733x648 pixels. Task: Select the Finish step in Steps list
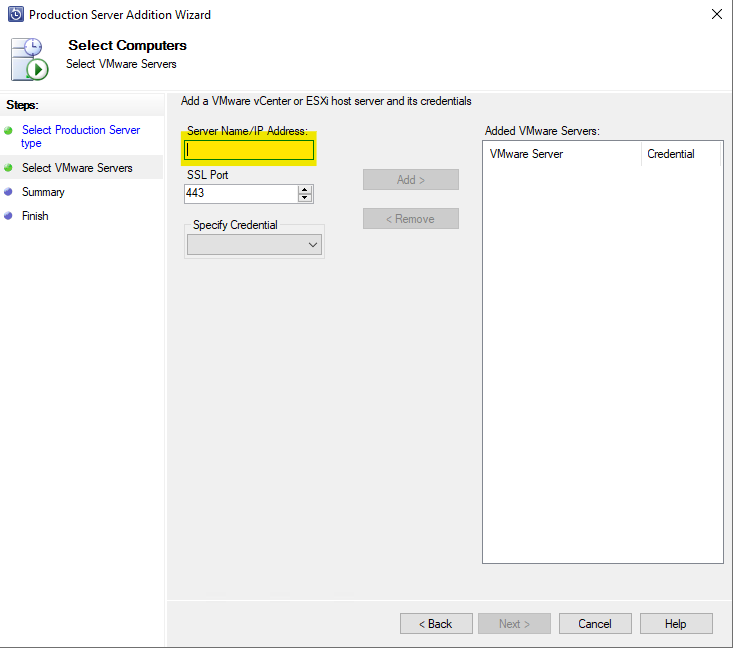tap(35, 216)
